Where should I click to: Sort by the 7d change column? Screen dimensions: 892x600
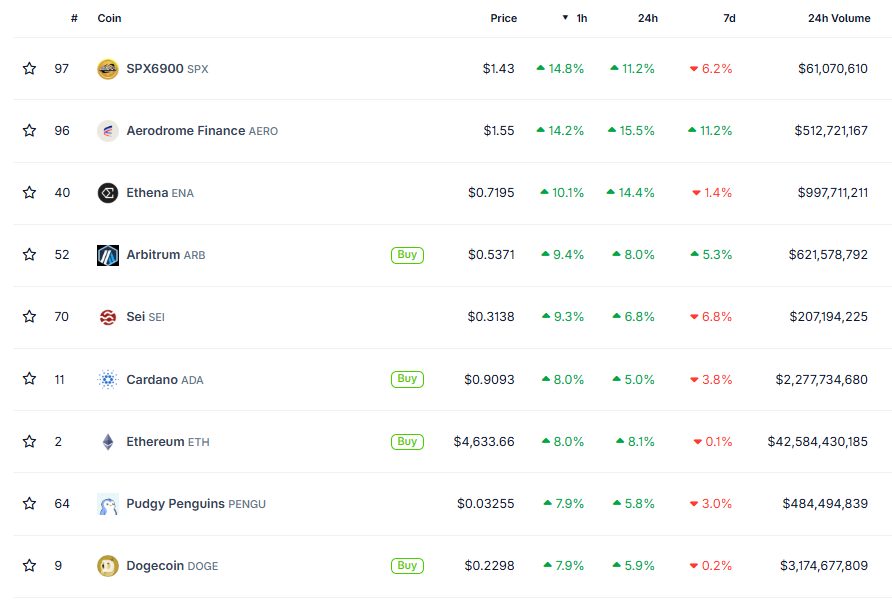[728, 18]
